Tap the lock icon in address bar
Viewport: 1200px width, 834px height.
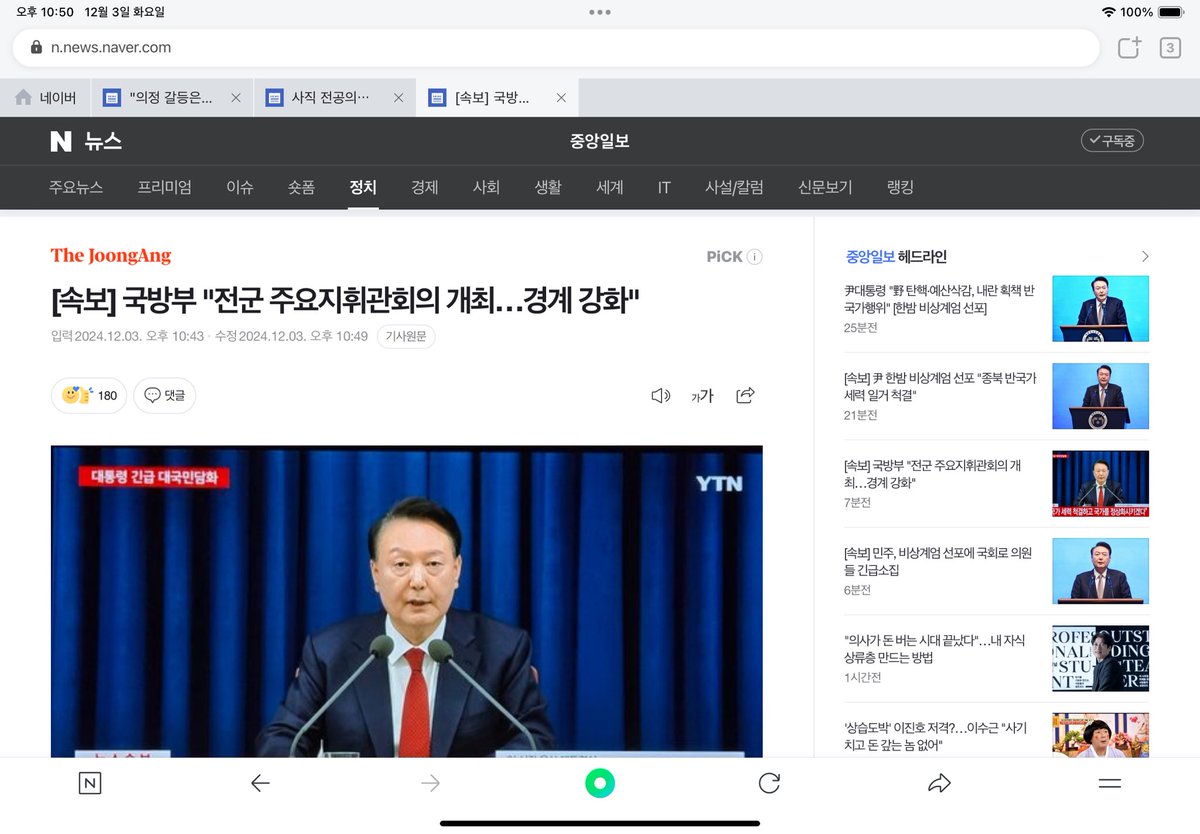pyautogui.click(x=37, y=47)
